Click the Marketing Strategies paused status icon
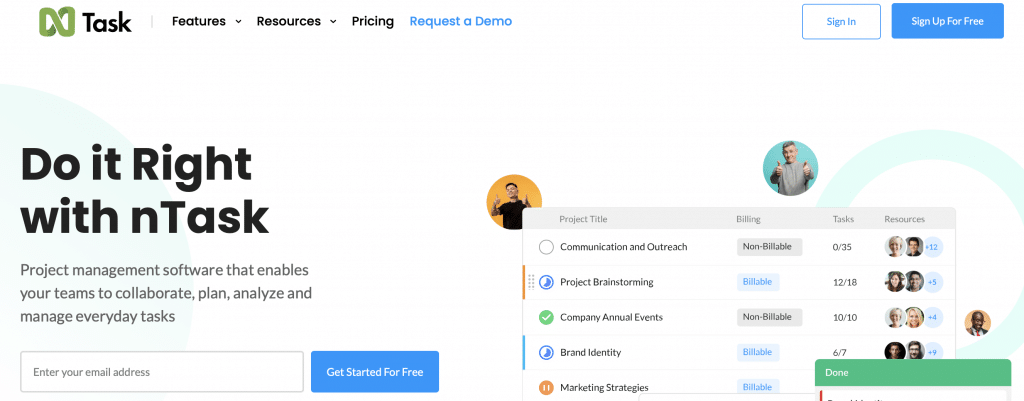Screen dimensions: 1024x401 (546, 388)
